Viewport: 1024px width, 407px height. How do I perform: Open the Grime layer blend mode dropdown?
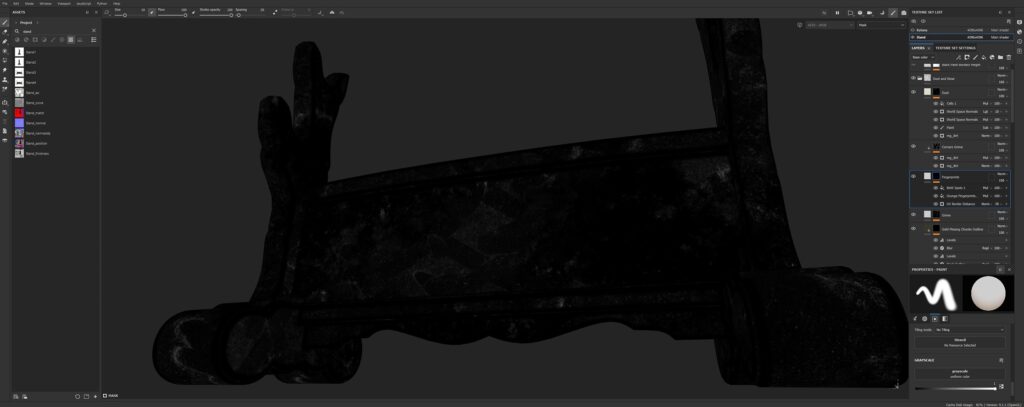click(x=1002, y=212)
